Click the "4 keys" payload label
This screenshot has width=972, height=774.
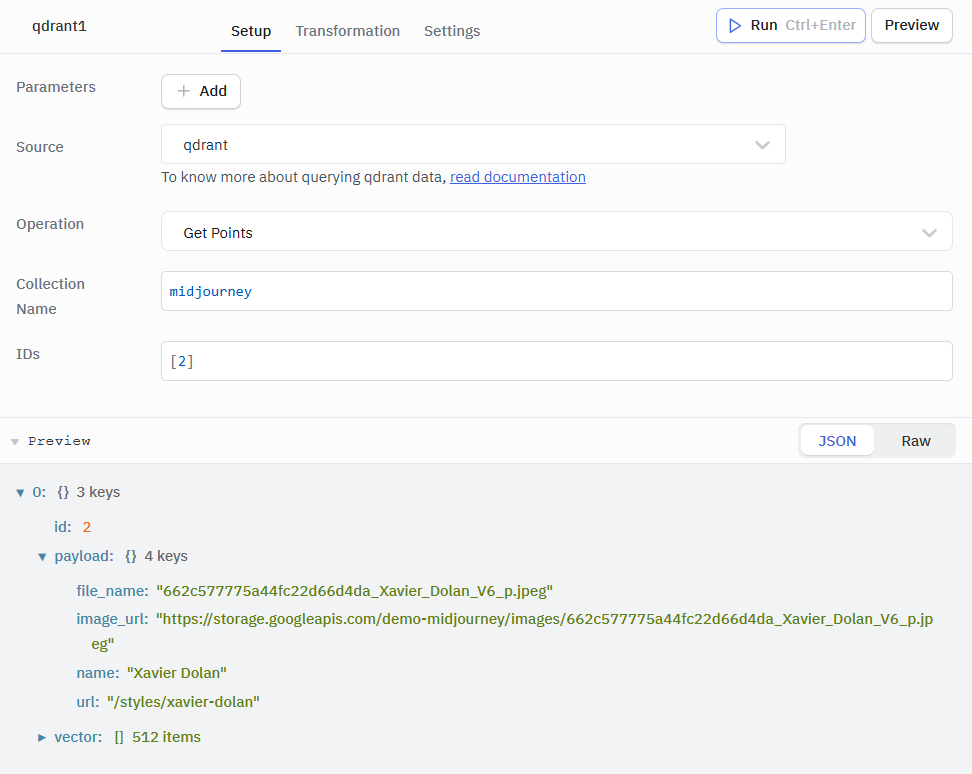pos(166,556)
